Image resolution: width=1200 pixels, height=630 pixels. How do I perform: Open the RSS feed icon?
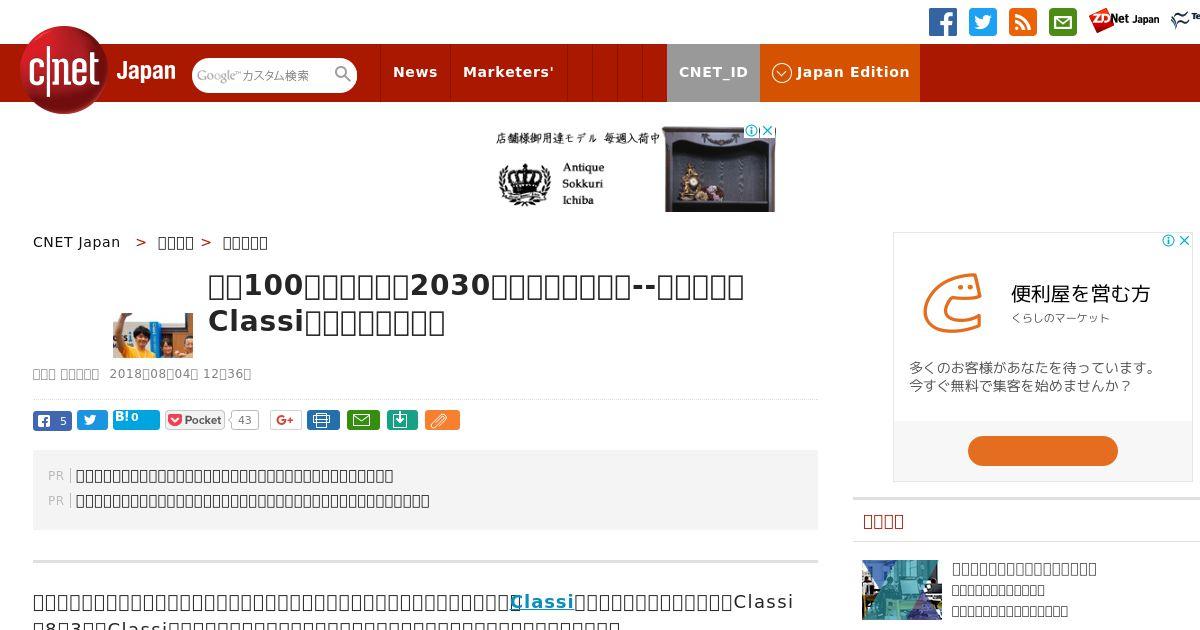1023,22
